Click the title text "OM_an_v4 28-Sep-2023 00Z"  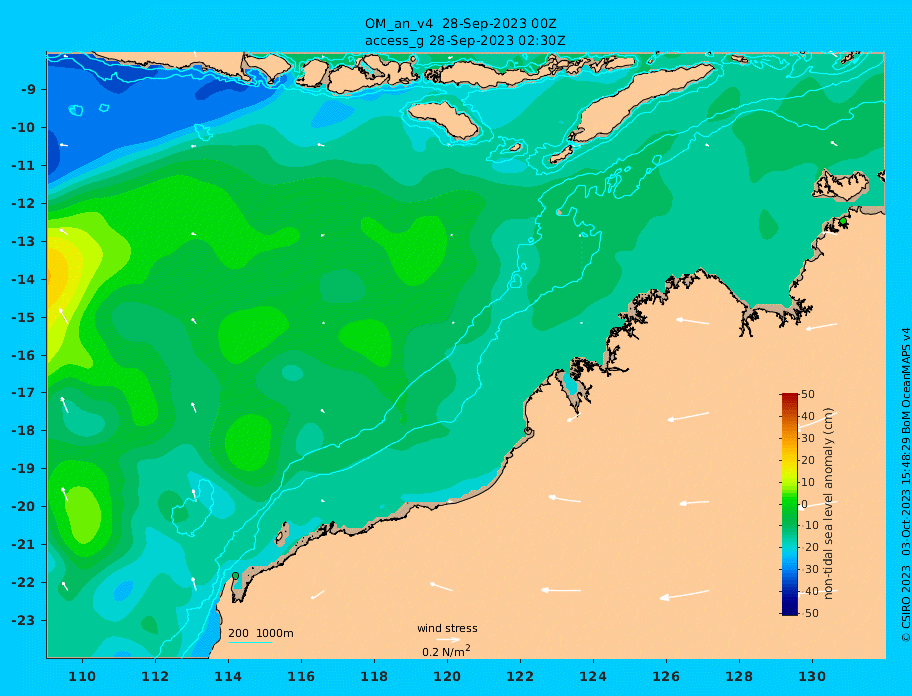(461, 24)
